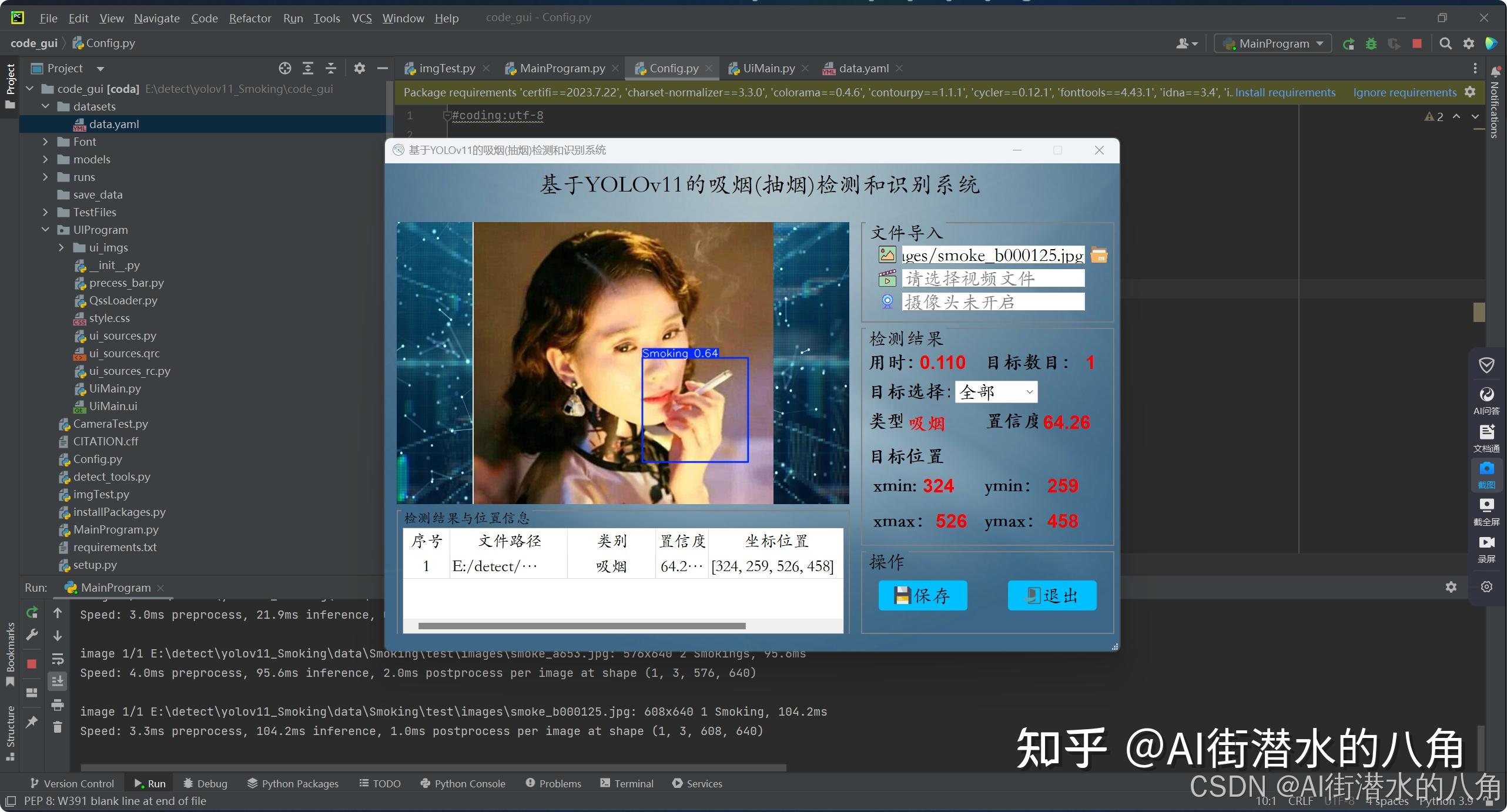Image resolution: width=1507 pixels, height=812 pixels.
Task: Open the 截图 screenshot tool in right sidebar
Action: point(1486,475)
